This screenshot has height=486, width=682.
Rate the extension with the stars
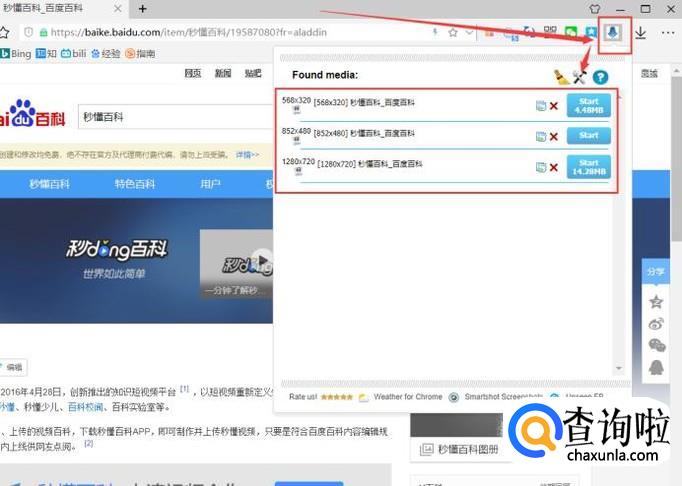[337, 397]
